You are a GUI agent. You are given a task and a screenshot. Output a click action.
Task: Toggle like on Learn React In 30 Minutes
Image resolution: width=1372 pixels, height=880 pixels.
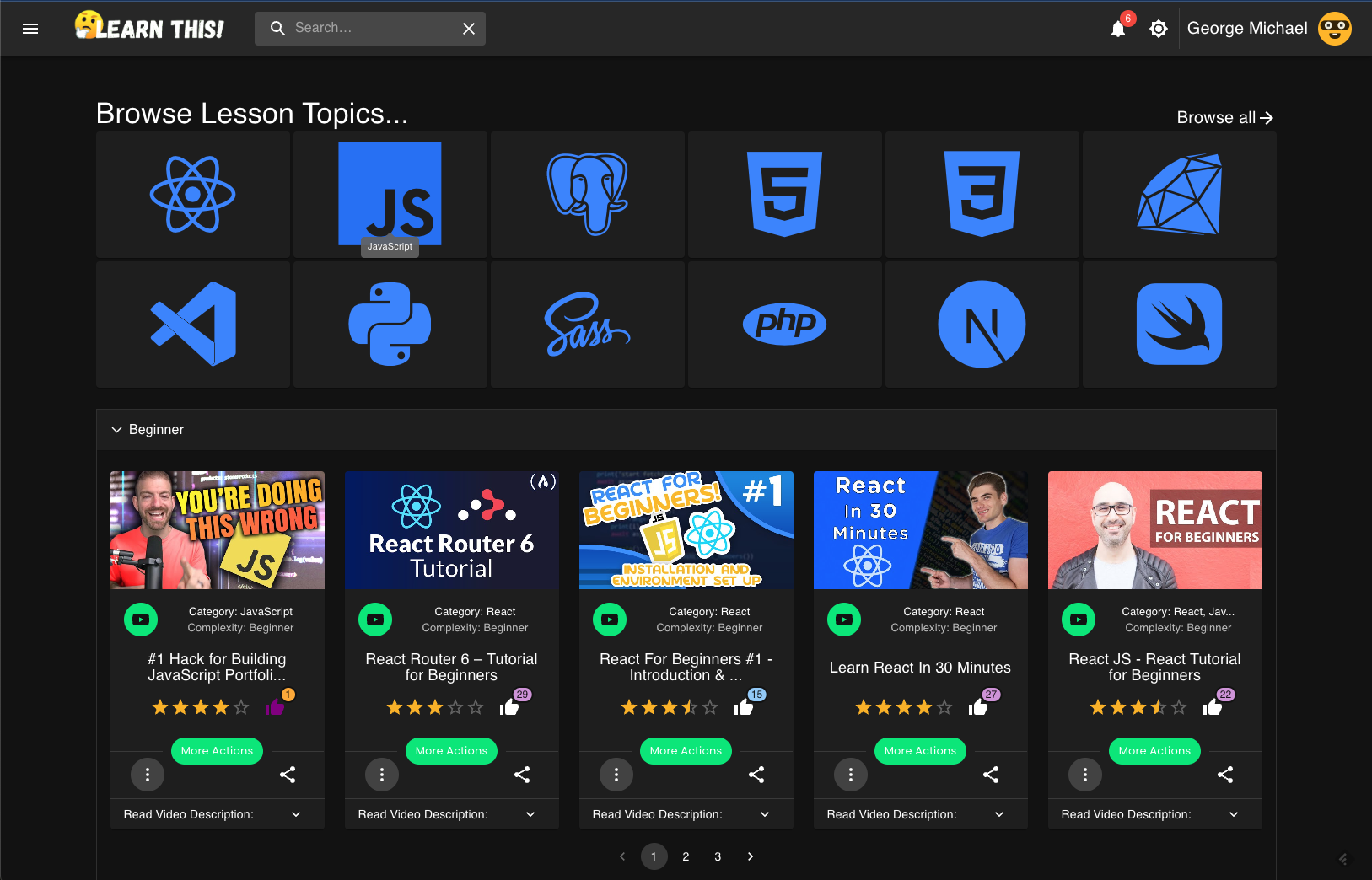pyautogui.click(x=977, y=707)
